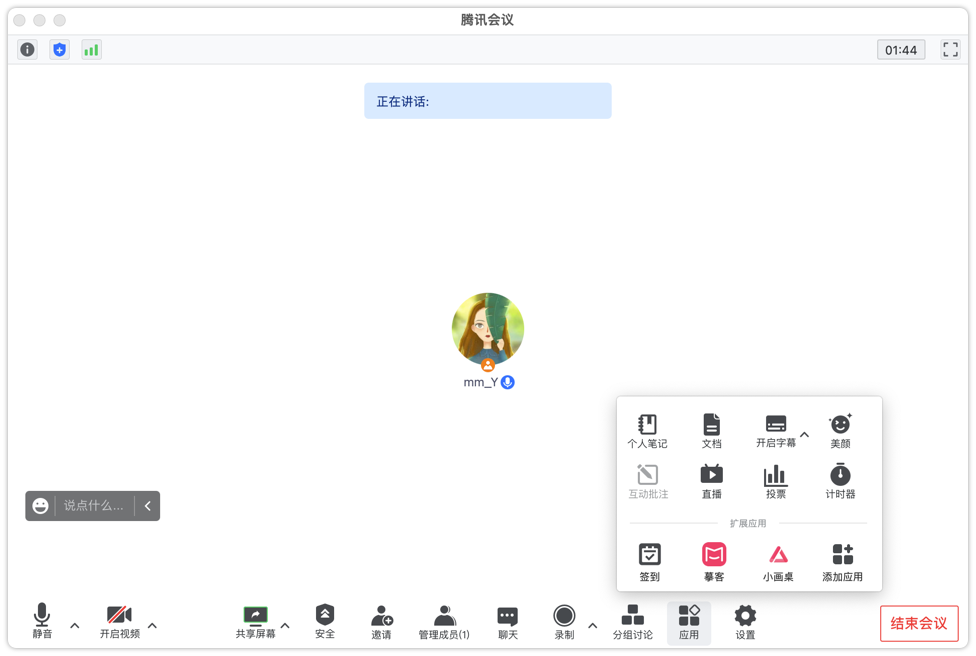The height and width of the screenshot is (656, 976).
Task: Launch the 摹客 extension app
Action: [x=714, y=563]
